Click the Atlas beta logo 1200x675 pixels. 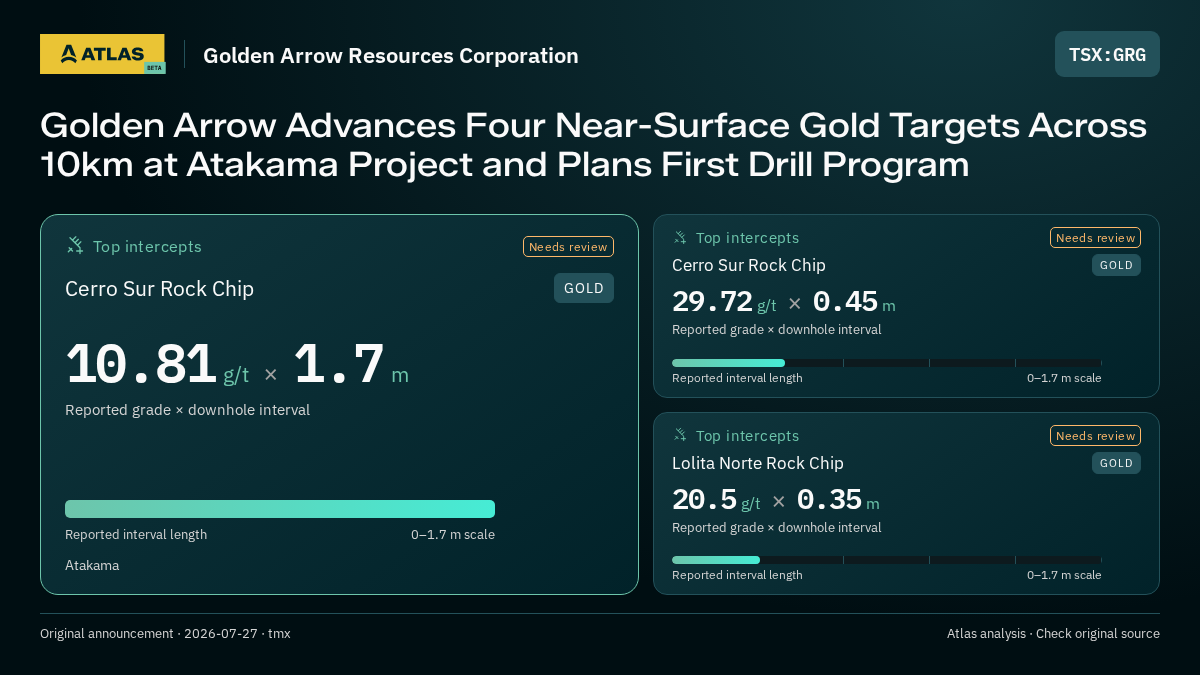click(x=103, y=54)
